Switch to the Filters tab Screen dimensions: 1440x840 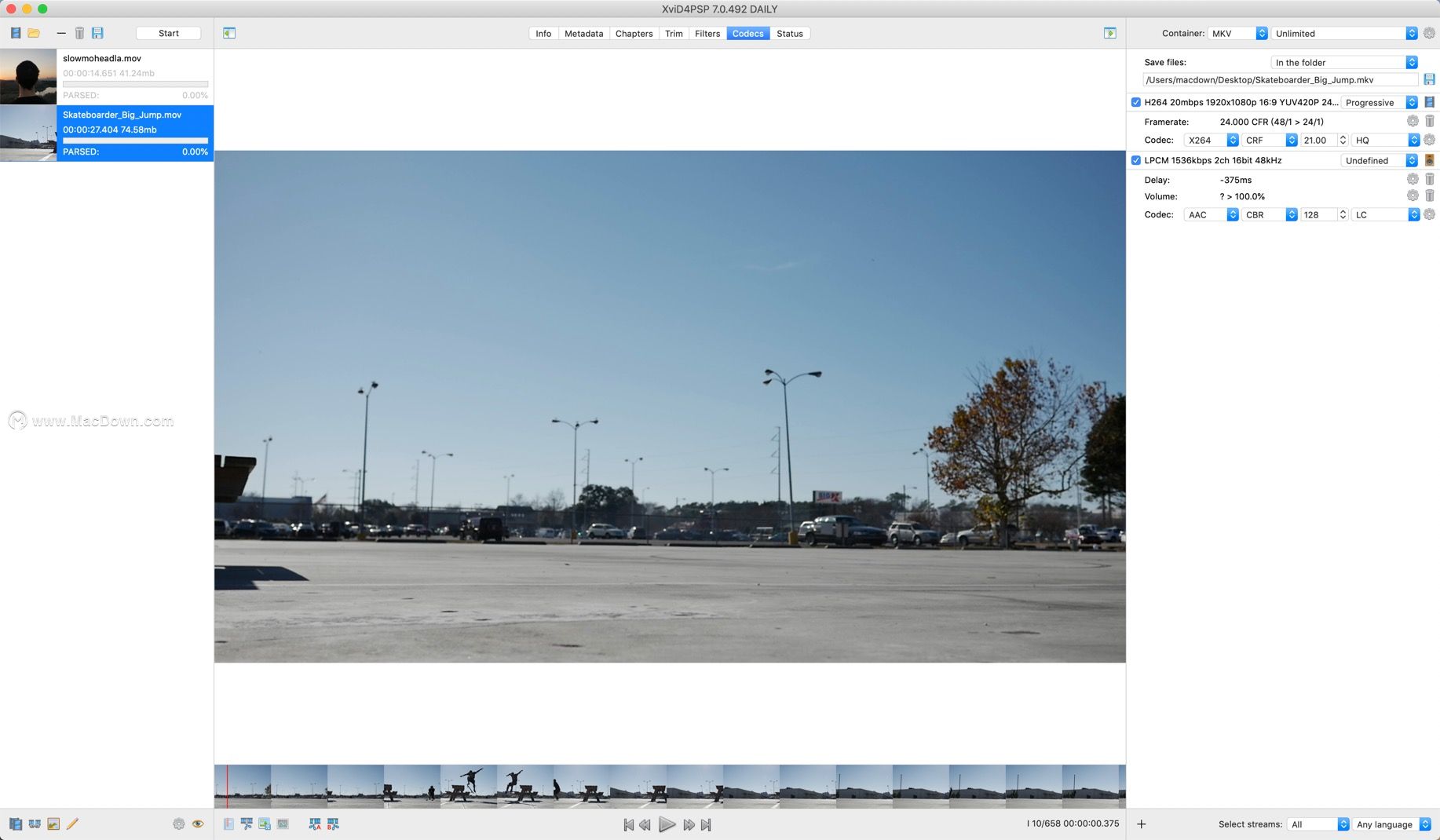click(707, 33)
